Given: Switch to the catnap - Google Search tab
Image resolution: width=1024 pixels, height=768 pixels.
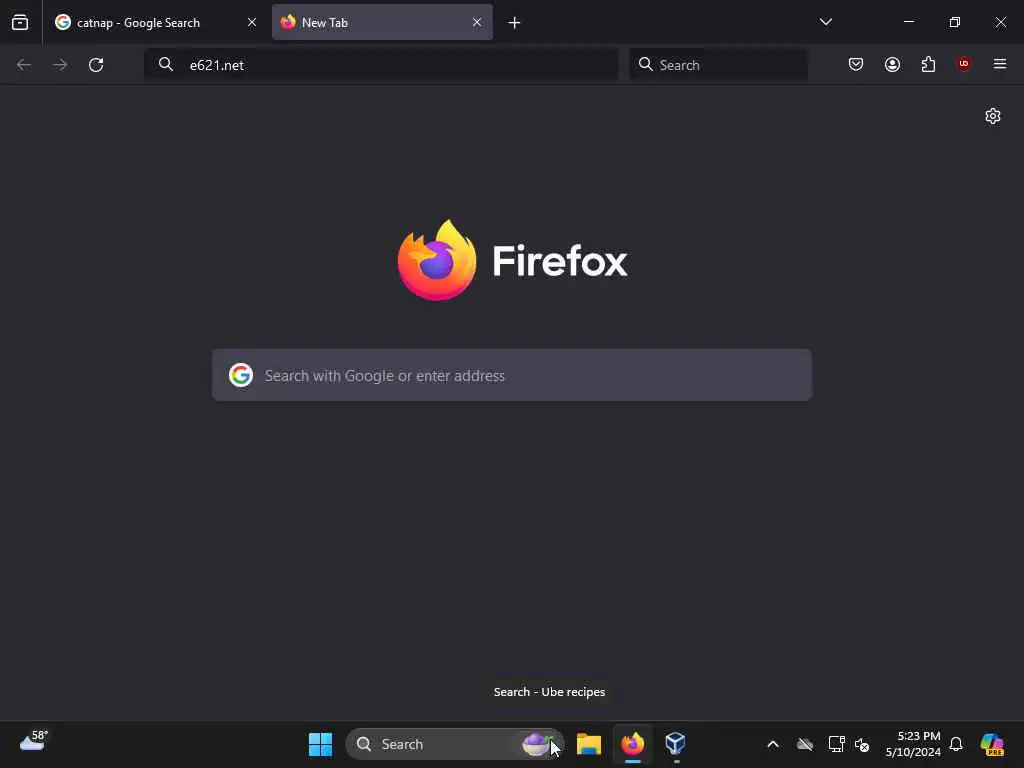Looking at the screenshot, I should point(156,22).
